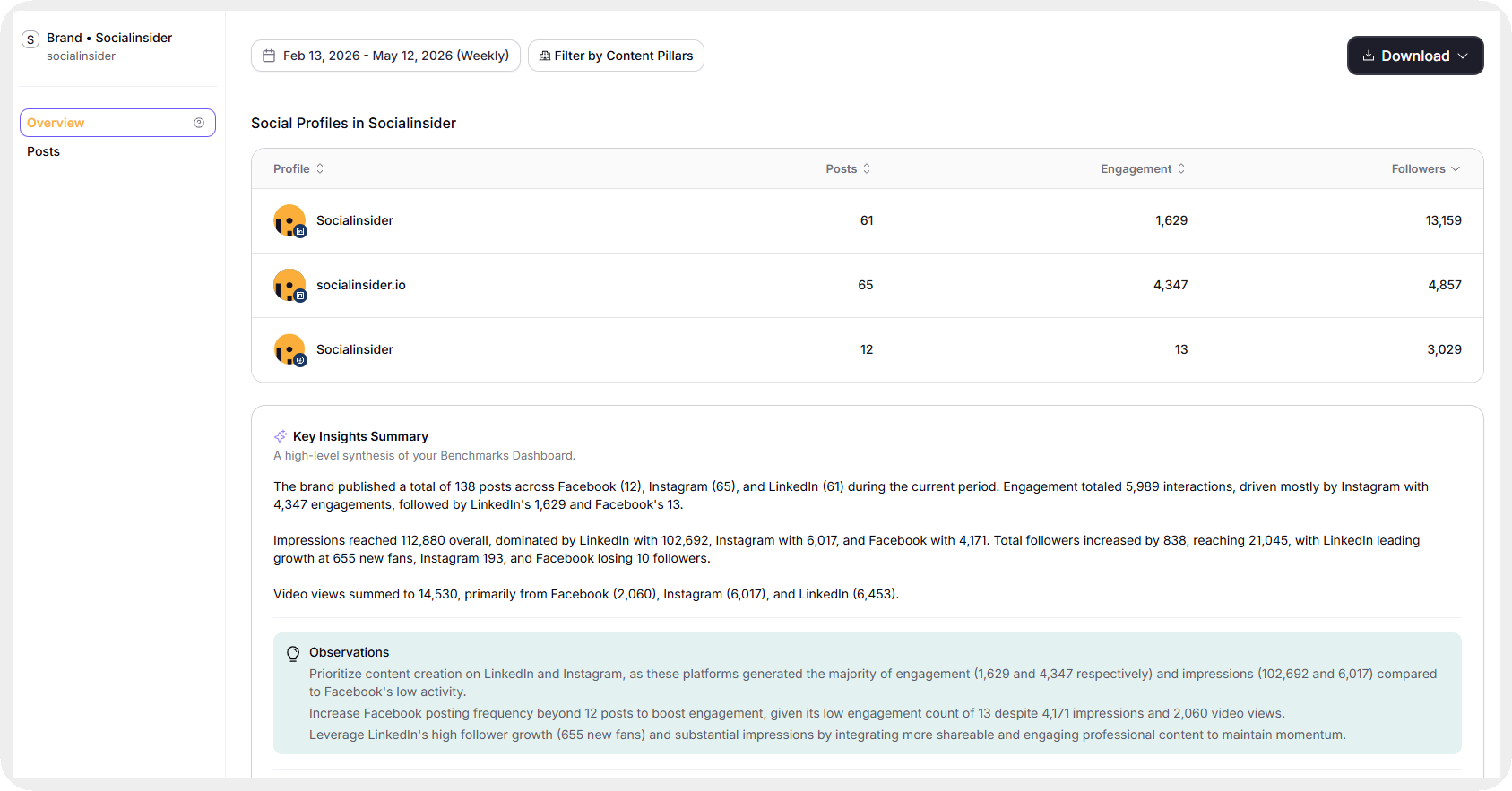Switch to the Posts section in sidebar
Screen dimensions: 1512x791
pos(43,151)
